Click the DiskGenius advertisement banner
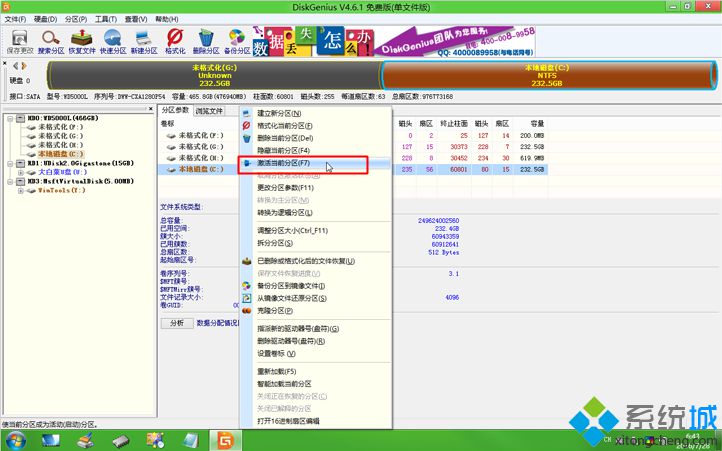Image resolution: width=722 pixels, height=451 pixels. pyautogui.click(x=394, y=41)
